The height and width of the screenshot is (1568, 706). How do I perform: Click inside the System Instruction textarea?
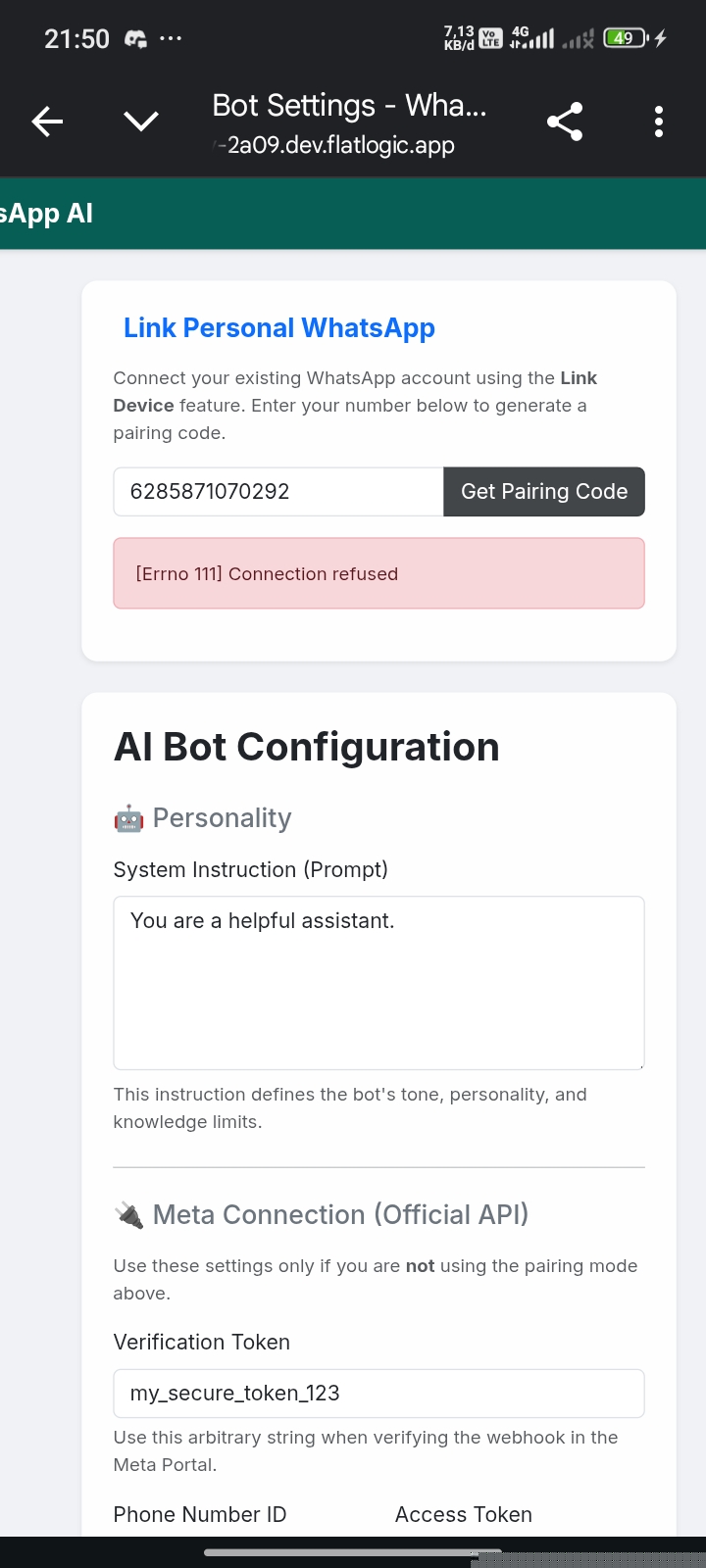[x=378, y=983]
